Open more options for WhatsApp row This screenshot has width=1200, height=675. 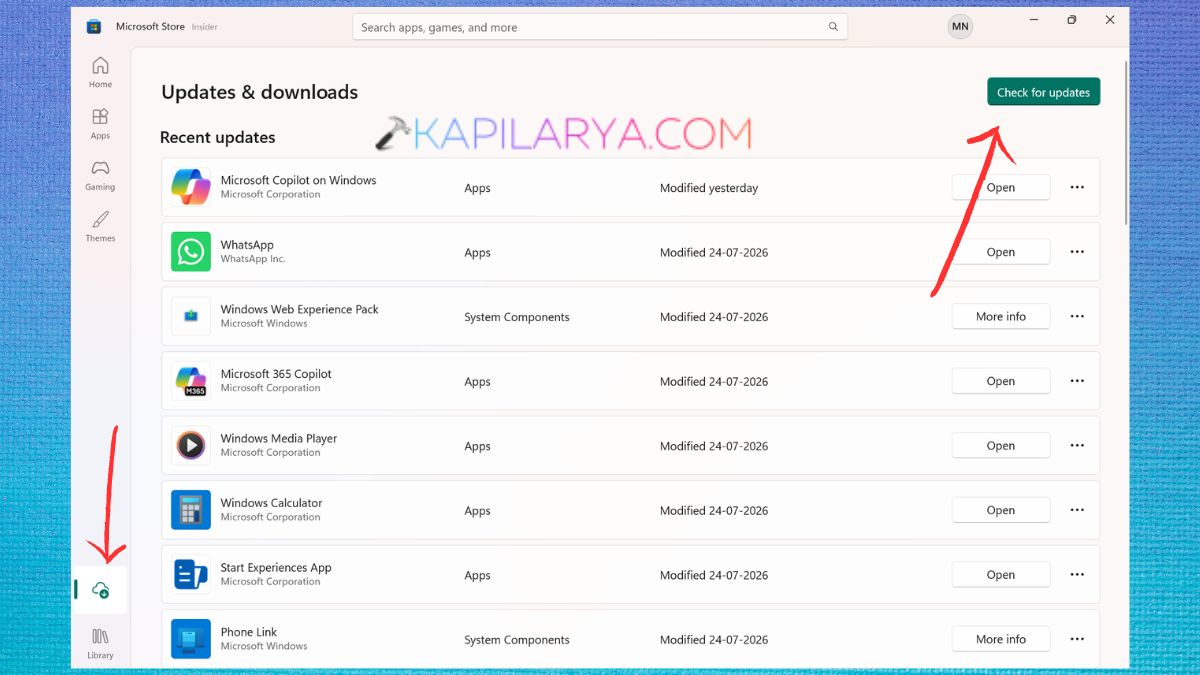(1077, 252)
